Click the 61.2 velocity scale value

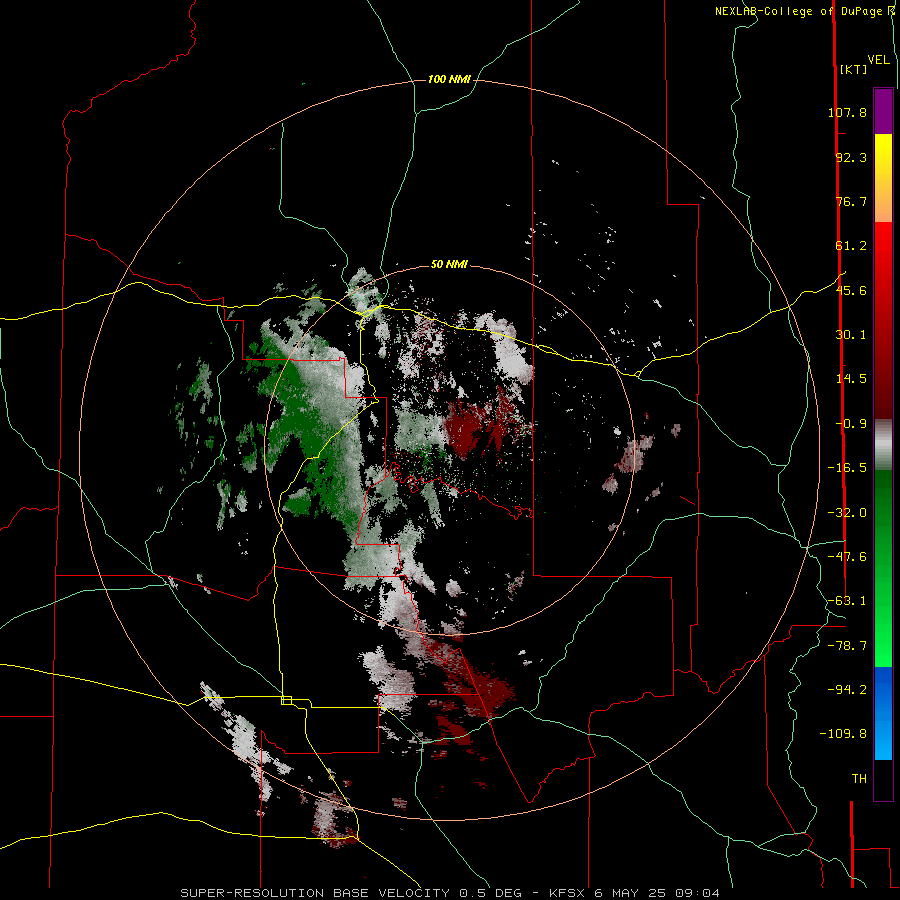pyautogui.click(x=851, y=246)
